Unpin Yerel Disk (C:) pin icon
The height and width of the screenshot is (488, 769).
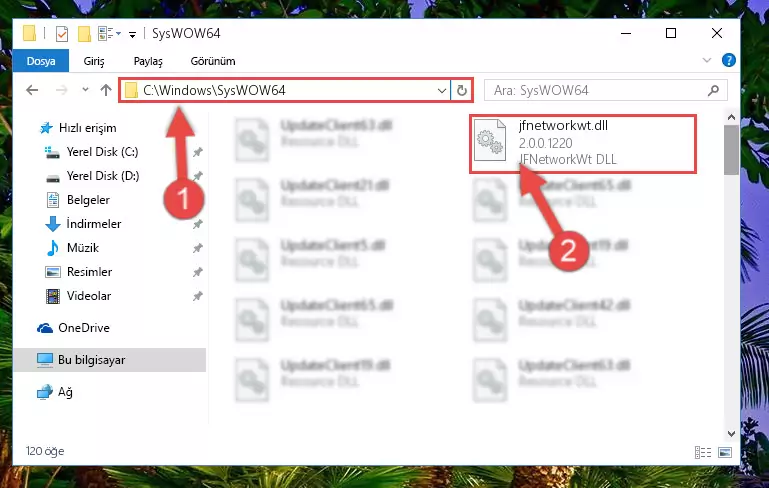[x=198, y=152]
